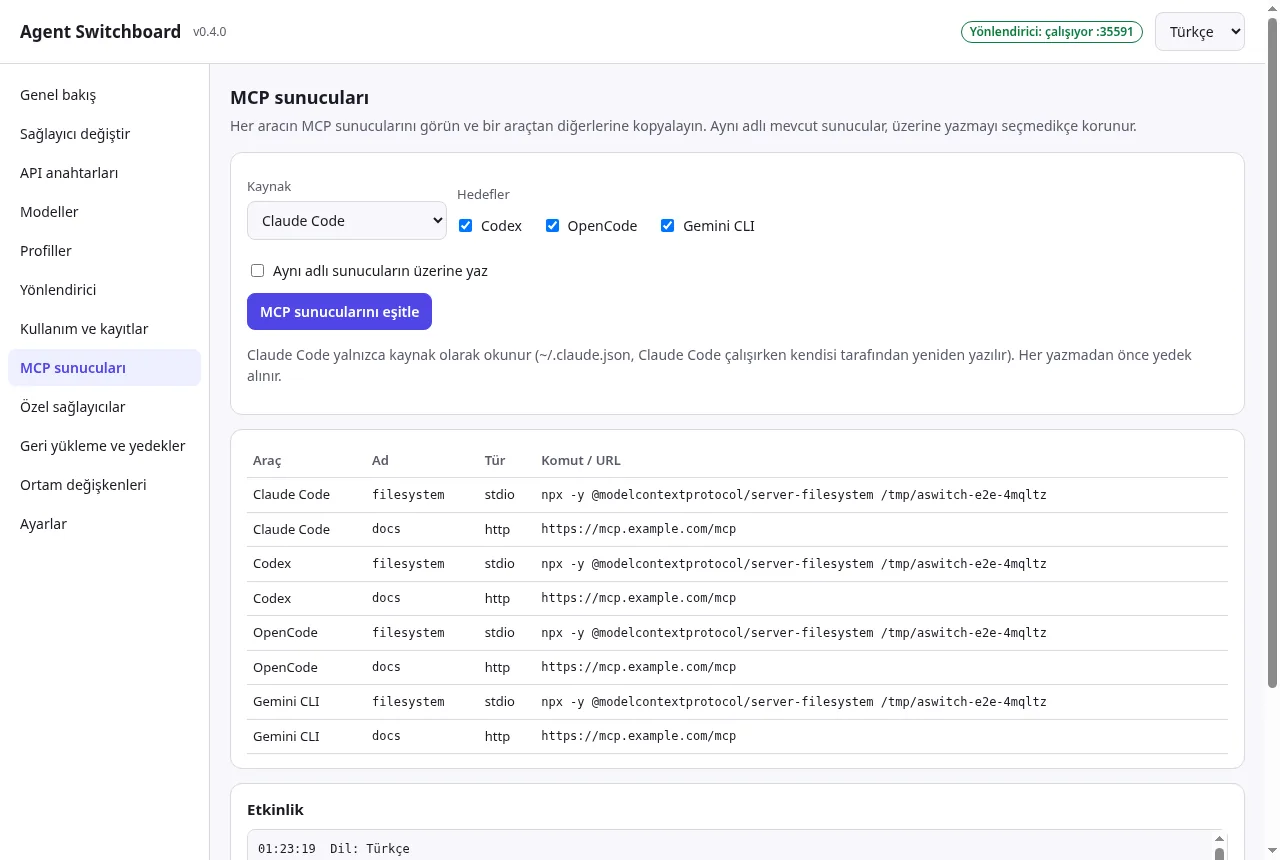
Task: Enable 'Aynı adlı sunucuların üzerine yaz' checkbox
Action: click(x=257, y=271)
